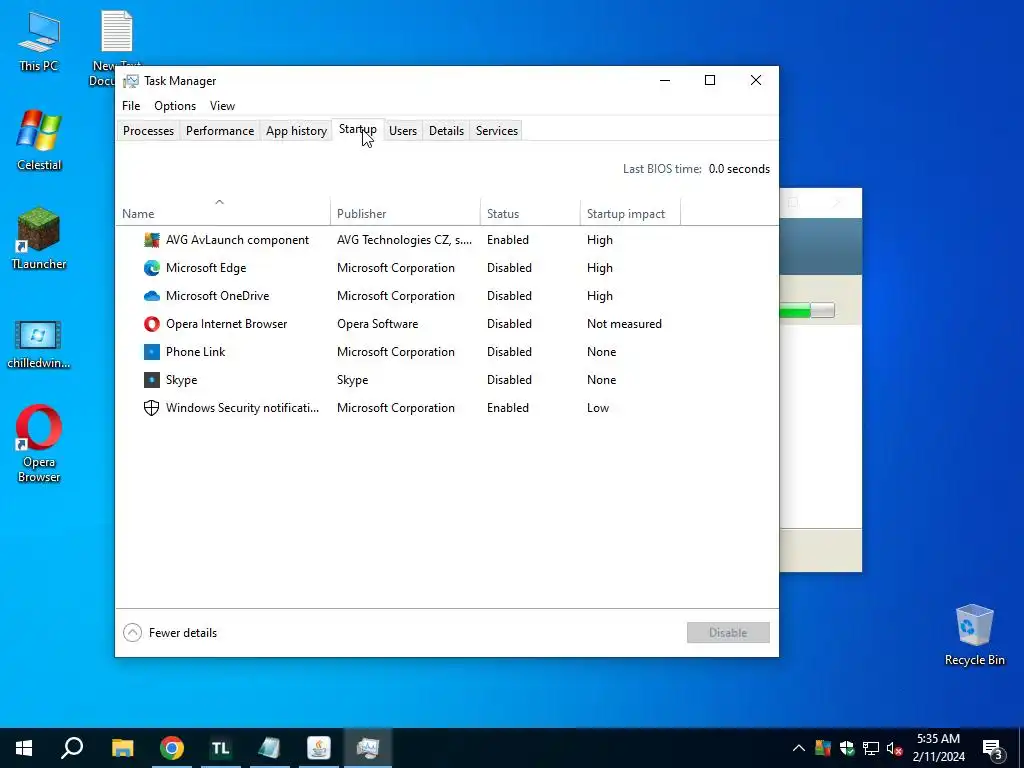This screenshot has height=768, width=1024.
Task: Click the Disable button
Action: [x=728, y=632]
